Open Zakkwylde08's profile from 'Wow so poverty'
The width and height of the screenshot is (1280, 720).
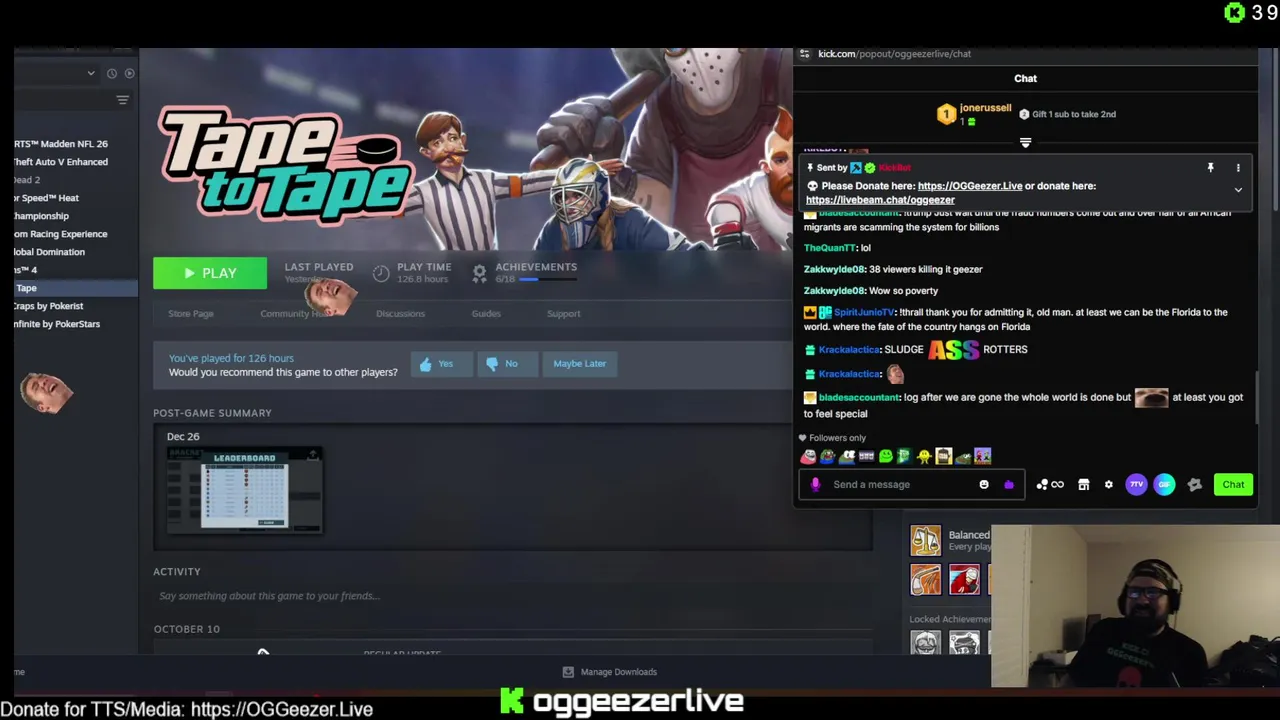(x=834, y=291)
